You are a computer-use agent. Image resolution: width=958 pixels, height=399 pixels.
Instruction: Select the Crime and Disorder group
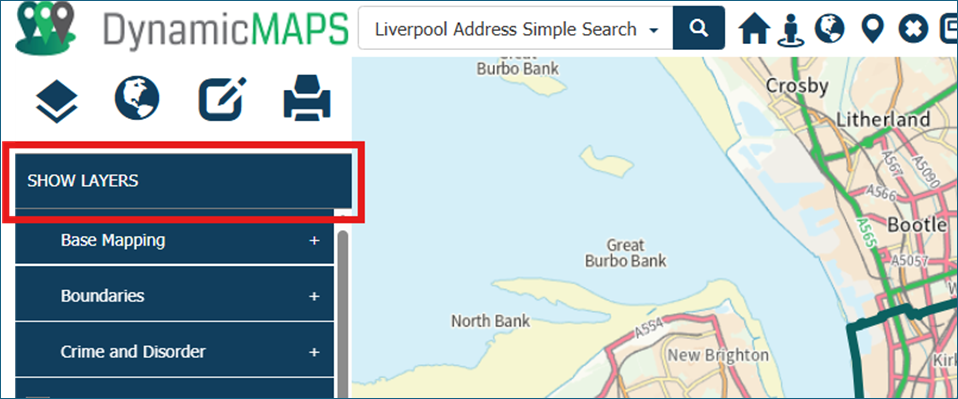(175, 352)
